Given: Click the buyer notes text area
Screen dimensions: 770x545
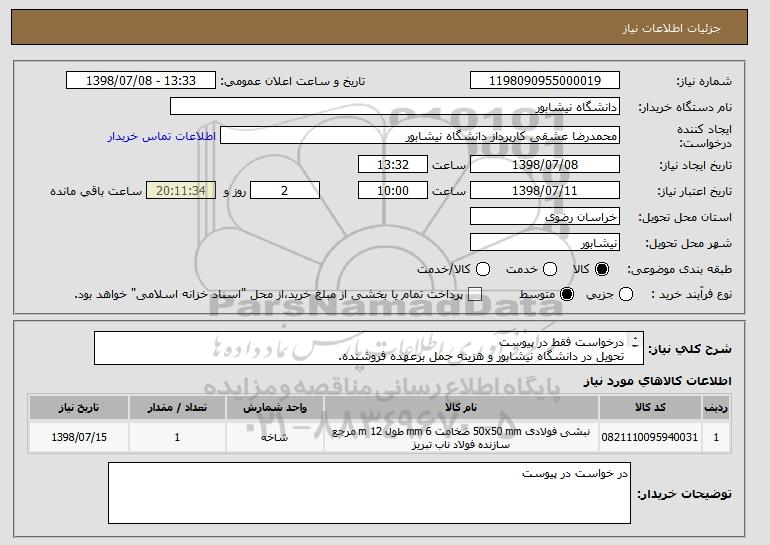Looking at the screenshot, I should [369, 493].
